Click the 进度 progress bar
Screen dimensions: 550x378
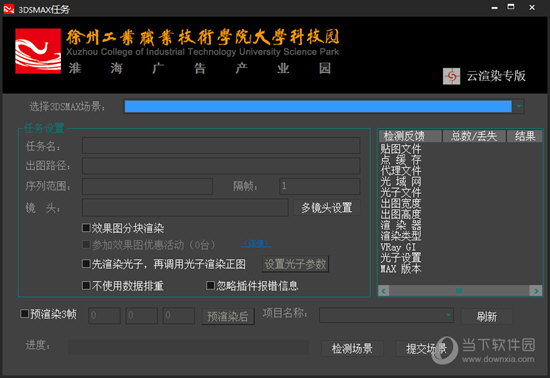(x=188, y=347)
